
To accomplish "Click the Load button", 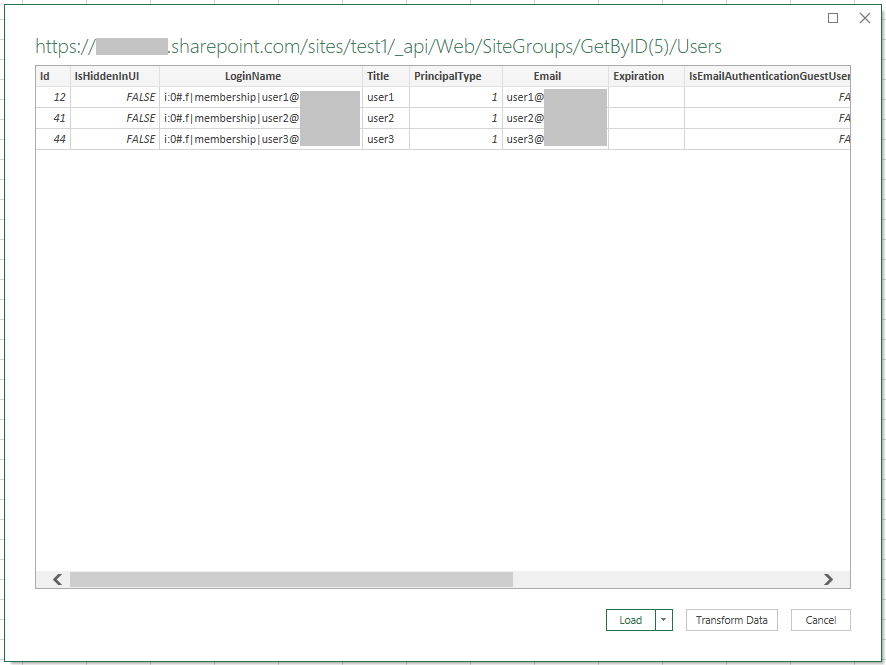I will click(631, 620).
